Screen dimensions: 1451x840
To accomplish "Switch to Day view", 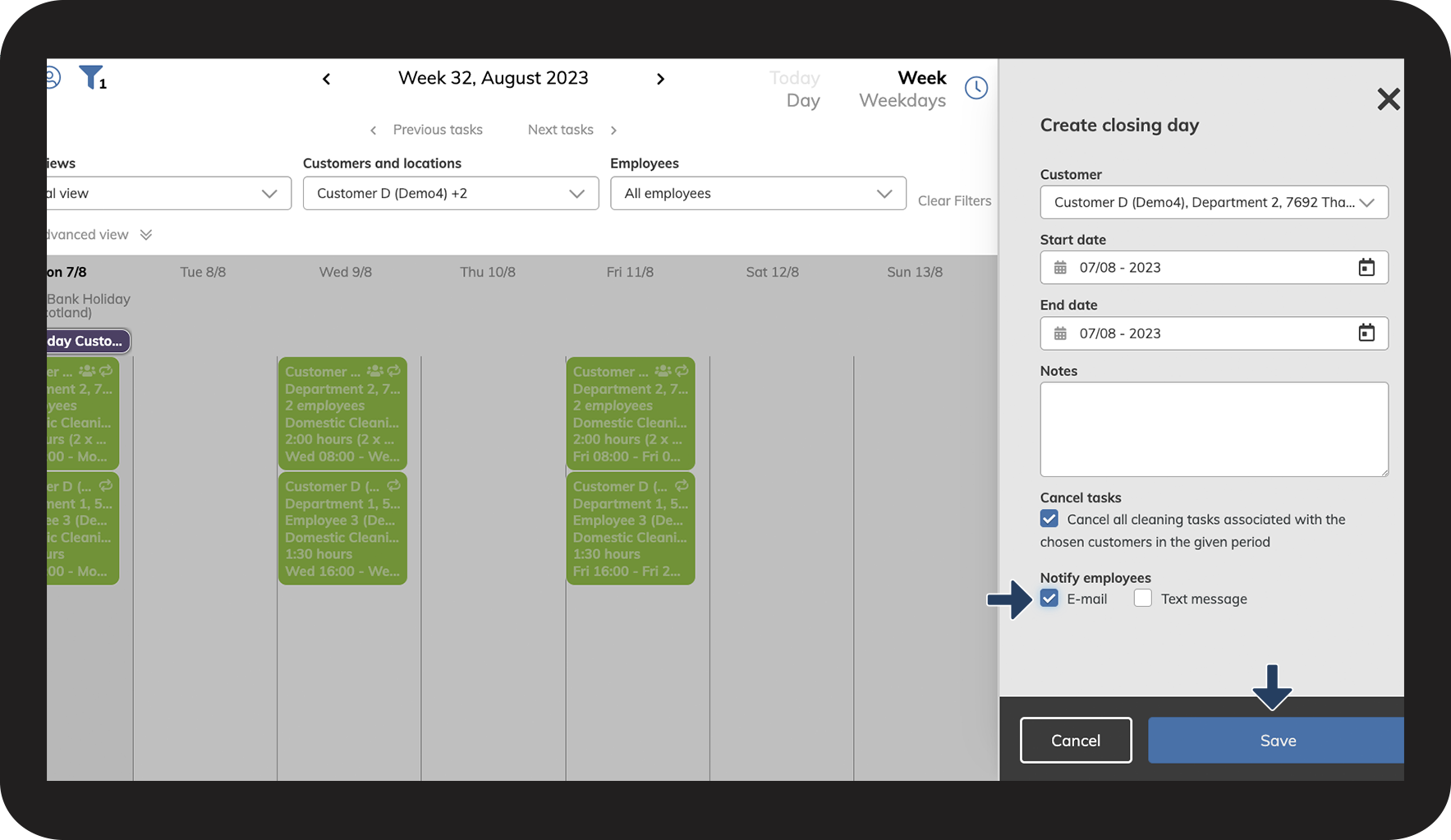I will tap(802, 101).
